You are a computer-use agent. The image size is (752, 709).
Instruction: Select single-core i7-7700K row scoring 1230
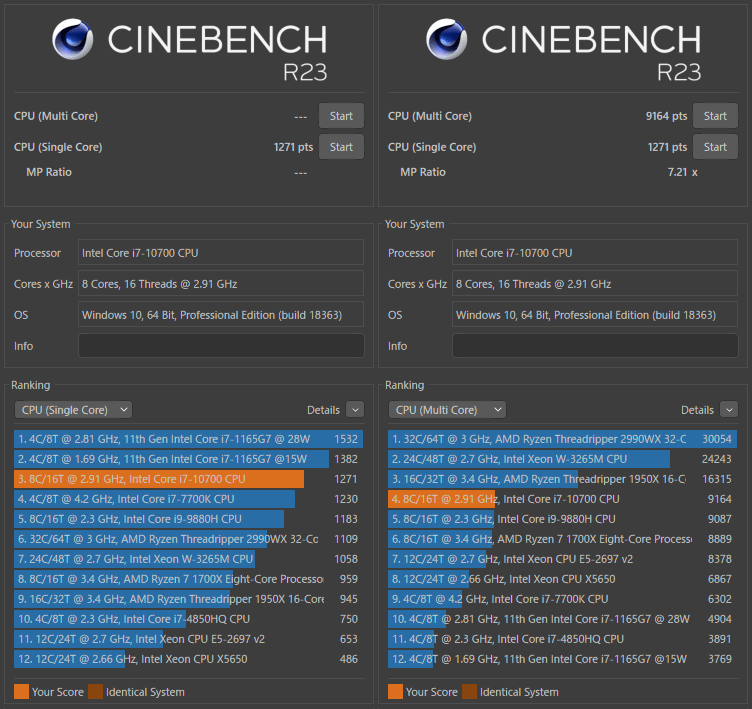pyautogui.click(x=188, y=499)
